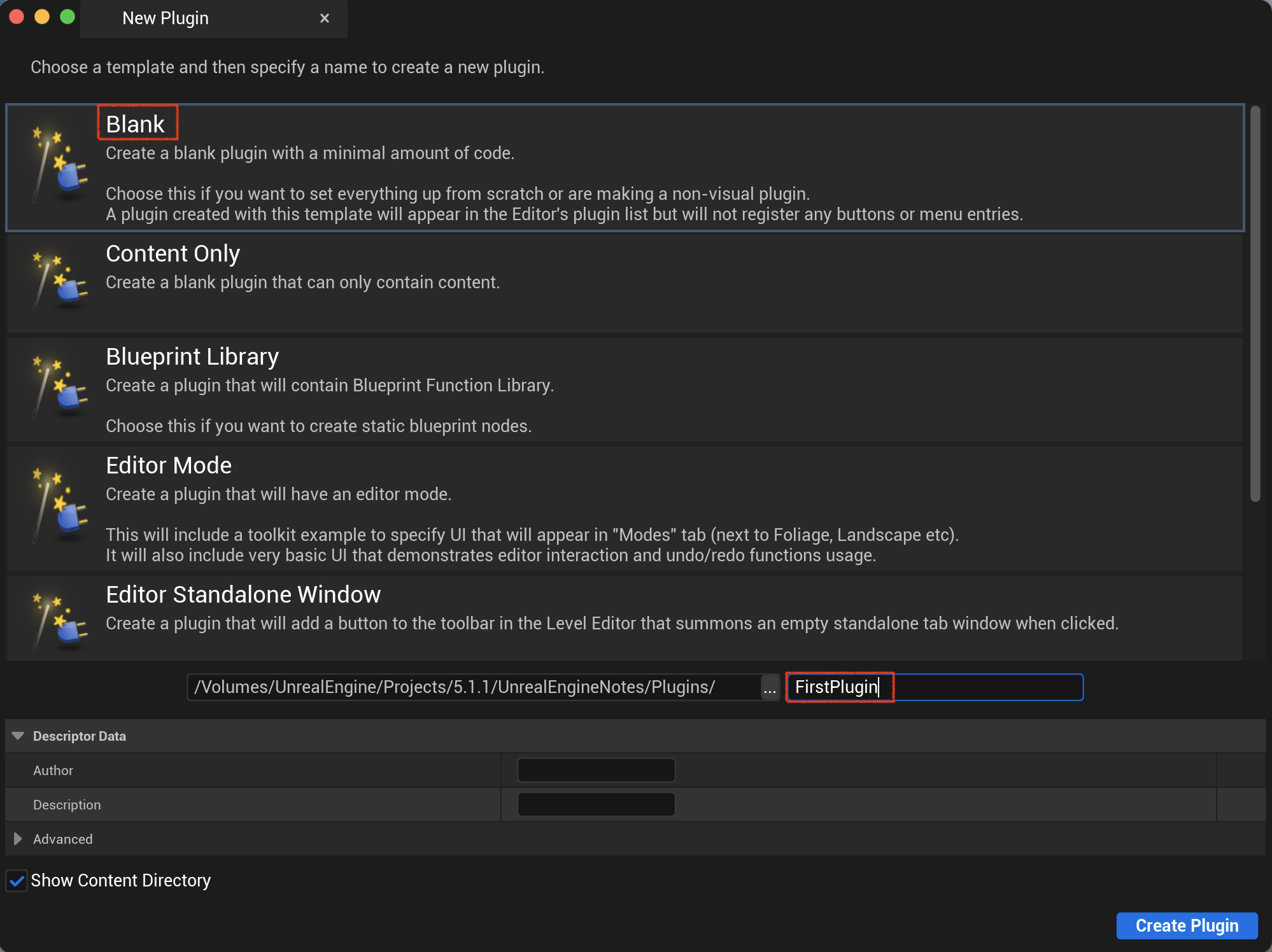The image size is (1272, 952).
Task: Choose the Blank template title
Action: click(x=135, y=123)
